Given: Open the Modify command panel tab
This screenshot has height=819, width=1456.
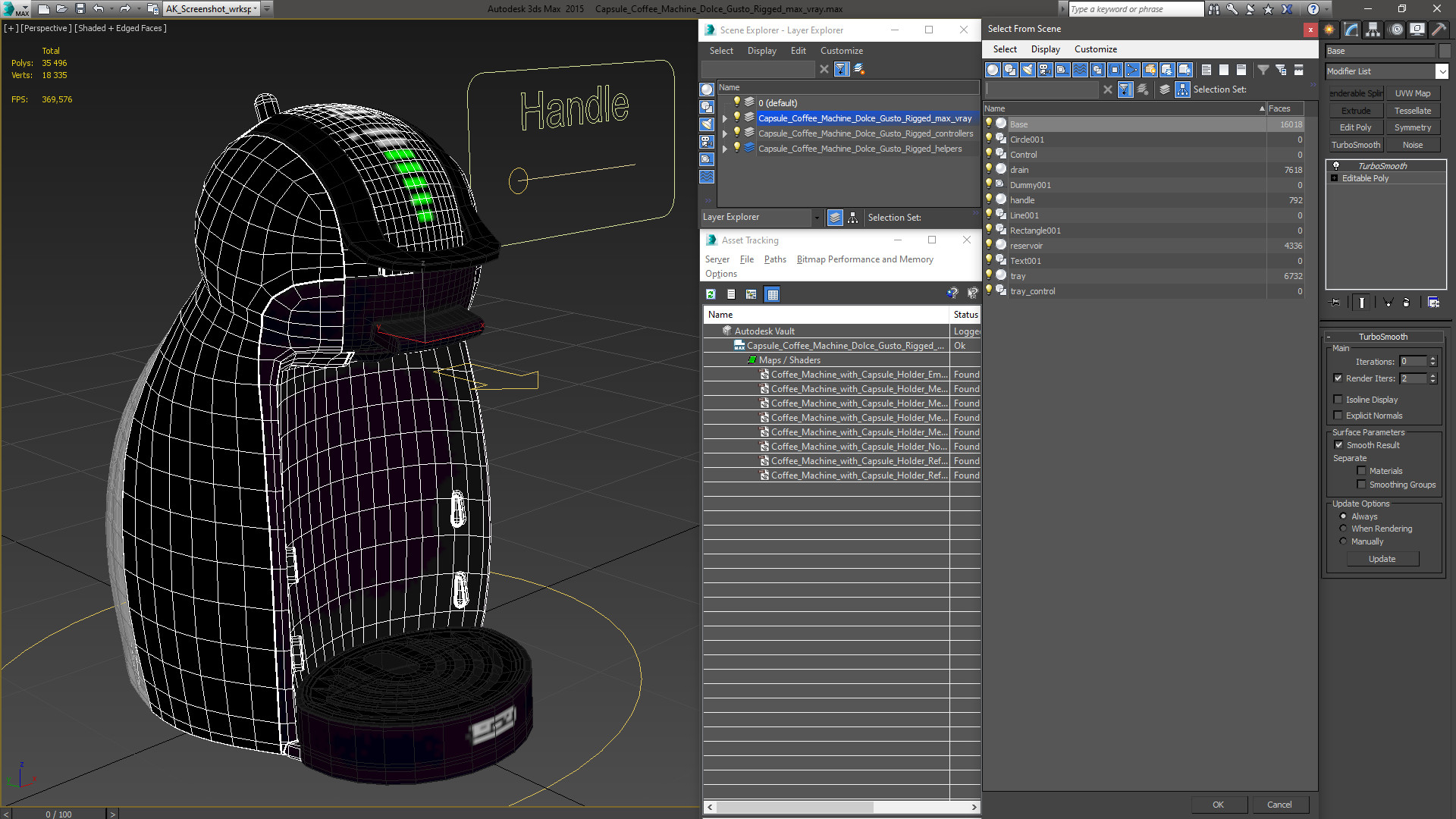Looking at the screenshot, I should 1351,30.
